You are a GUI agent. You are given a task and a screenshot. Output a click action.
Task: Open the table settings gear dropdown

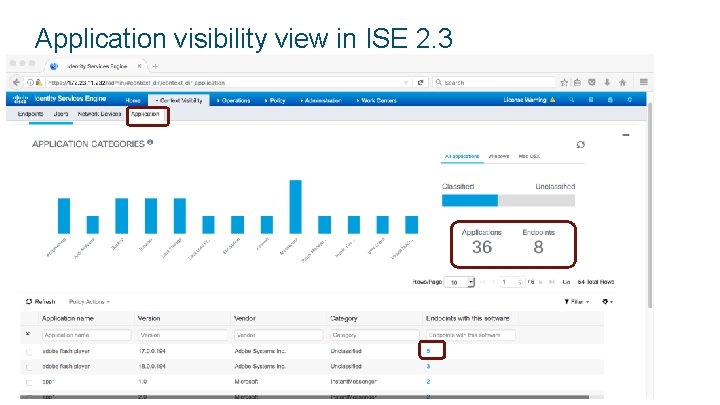point(608,302)
